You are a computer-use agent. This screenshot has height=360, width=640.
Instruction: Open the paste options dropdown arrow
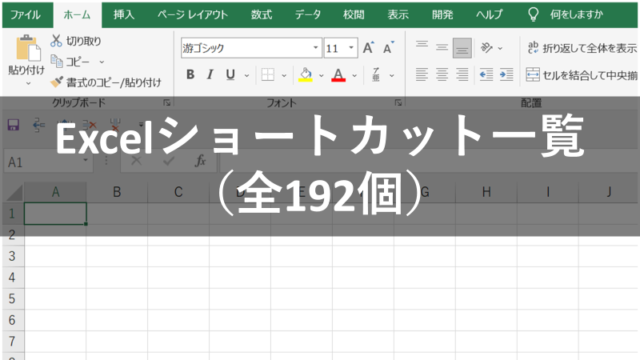click(28, 84)
